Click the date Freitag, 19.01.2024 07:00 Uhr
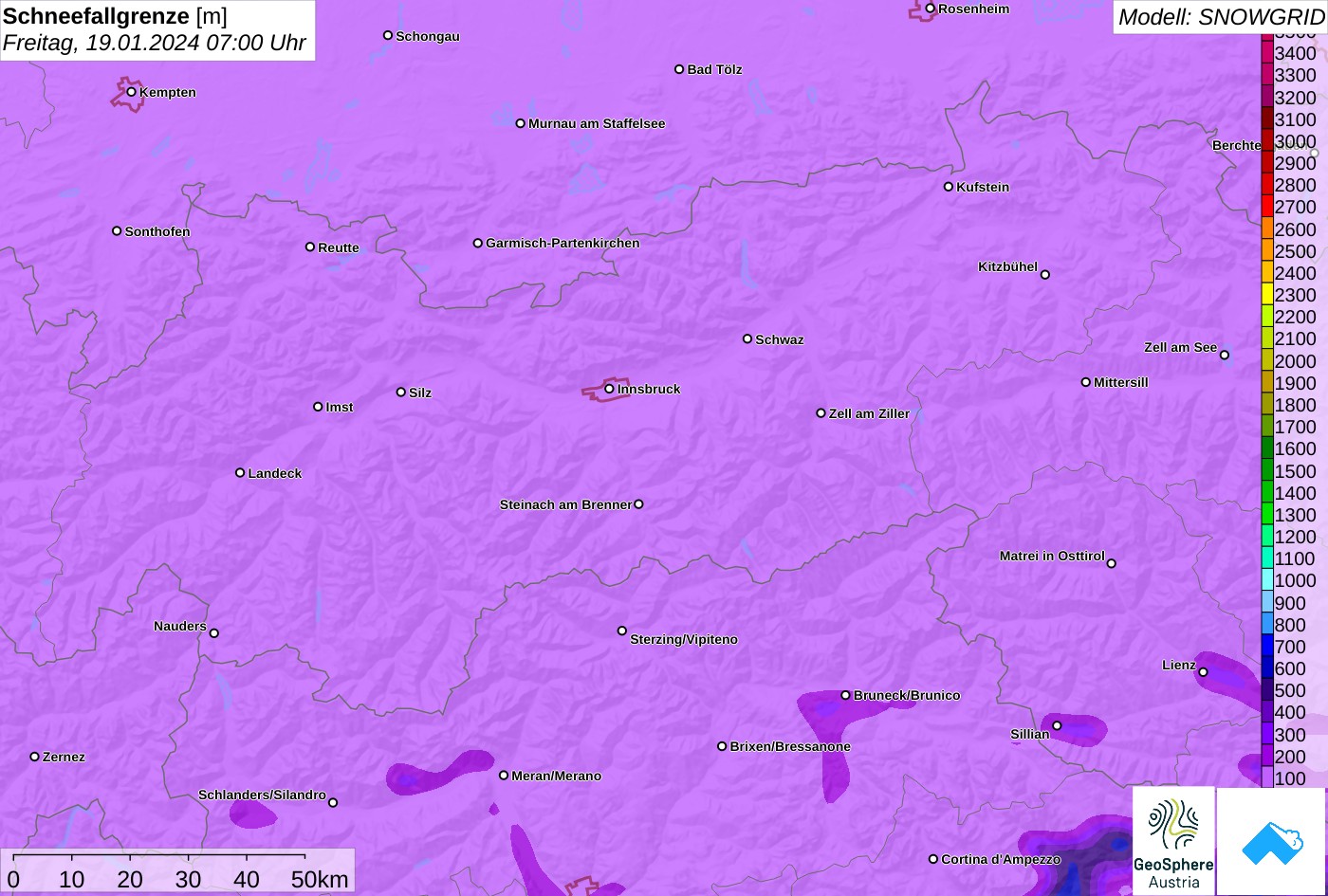Viewport: 1328px width, 896px height. 155,43
